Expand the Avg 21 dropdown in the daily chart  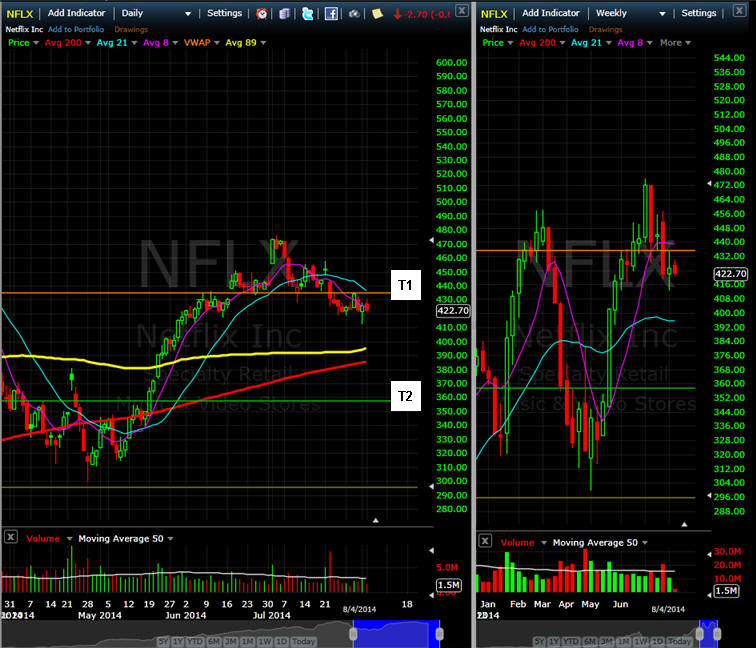134,43
